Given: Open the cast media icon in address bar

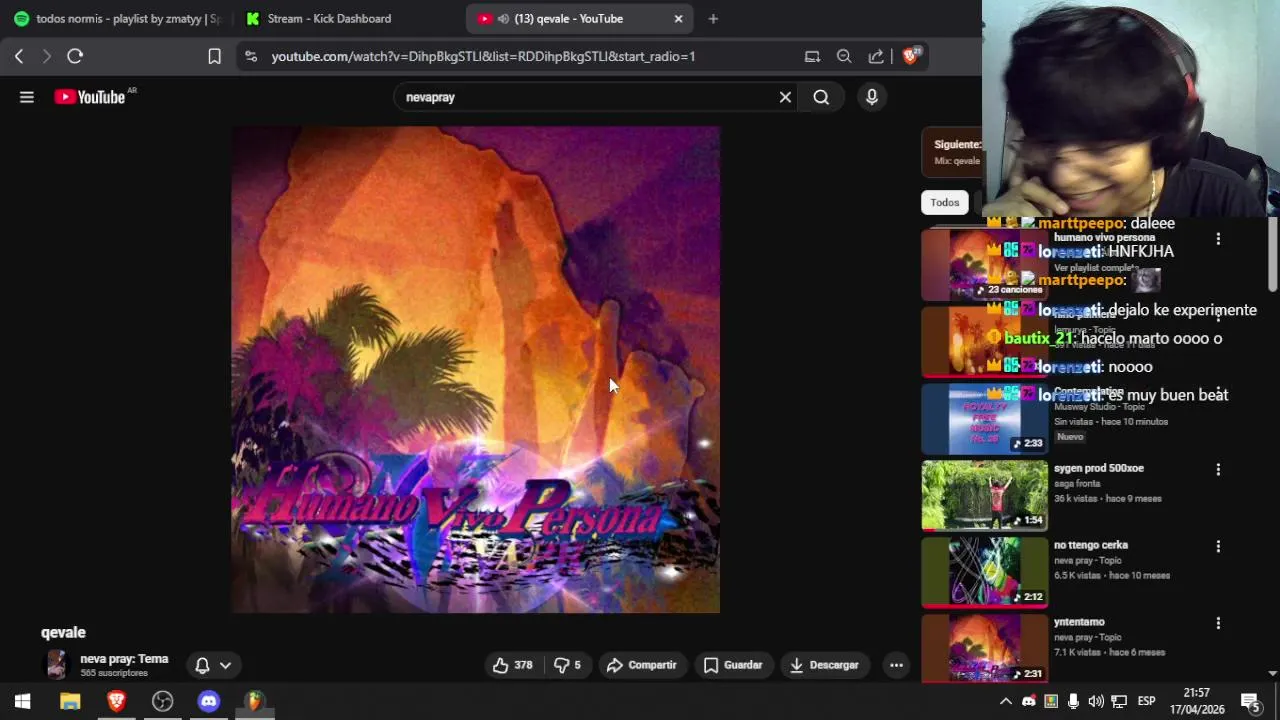Looking at the screenshot, I should click(x=812, y=57).
